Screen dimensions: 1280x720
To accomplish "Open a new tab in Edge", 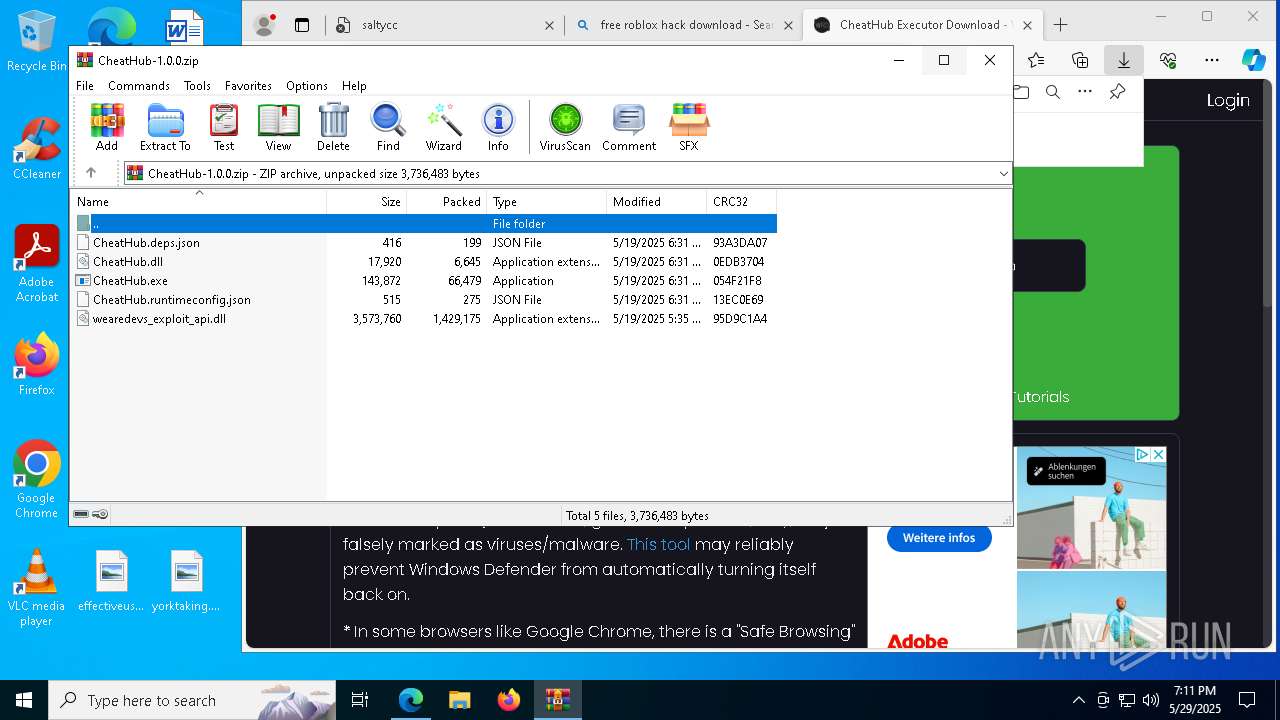I will (x=1061, y=25).
